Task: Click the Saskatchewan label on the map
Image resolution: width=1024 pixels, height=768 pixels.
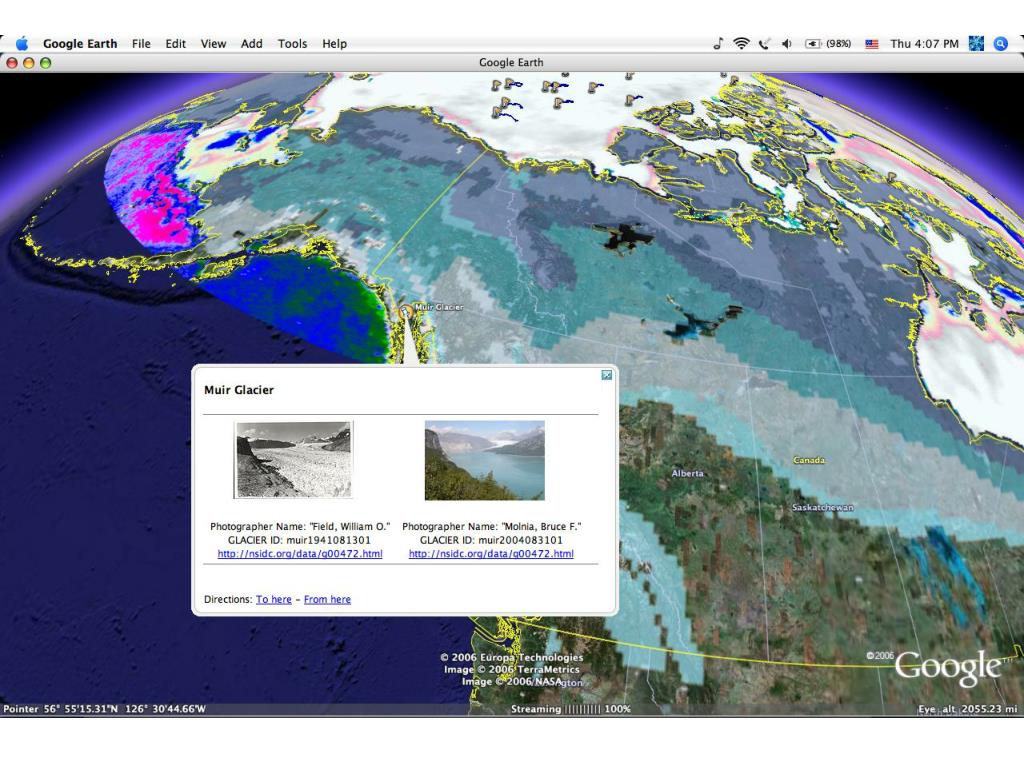Action: [x=823, y=507]
